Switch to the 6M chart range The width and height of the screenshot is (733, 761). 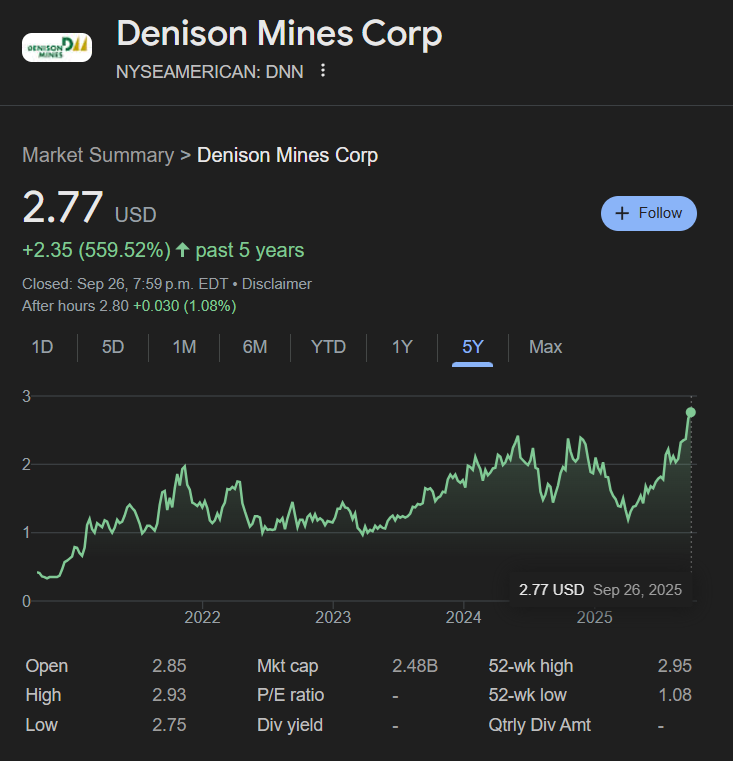[255, 347]
